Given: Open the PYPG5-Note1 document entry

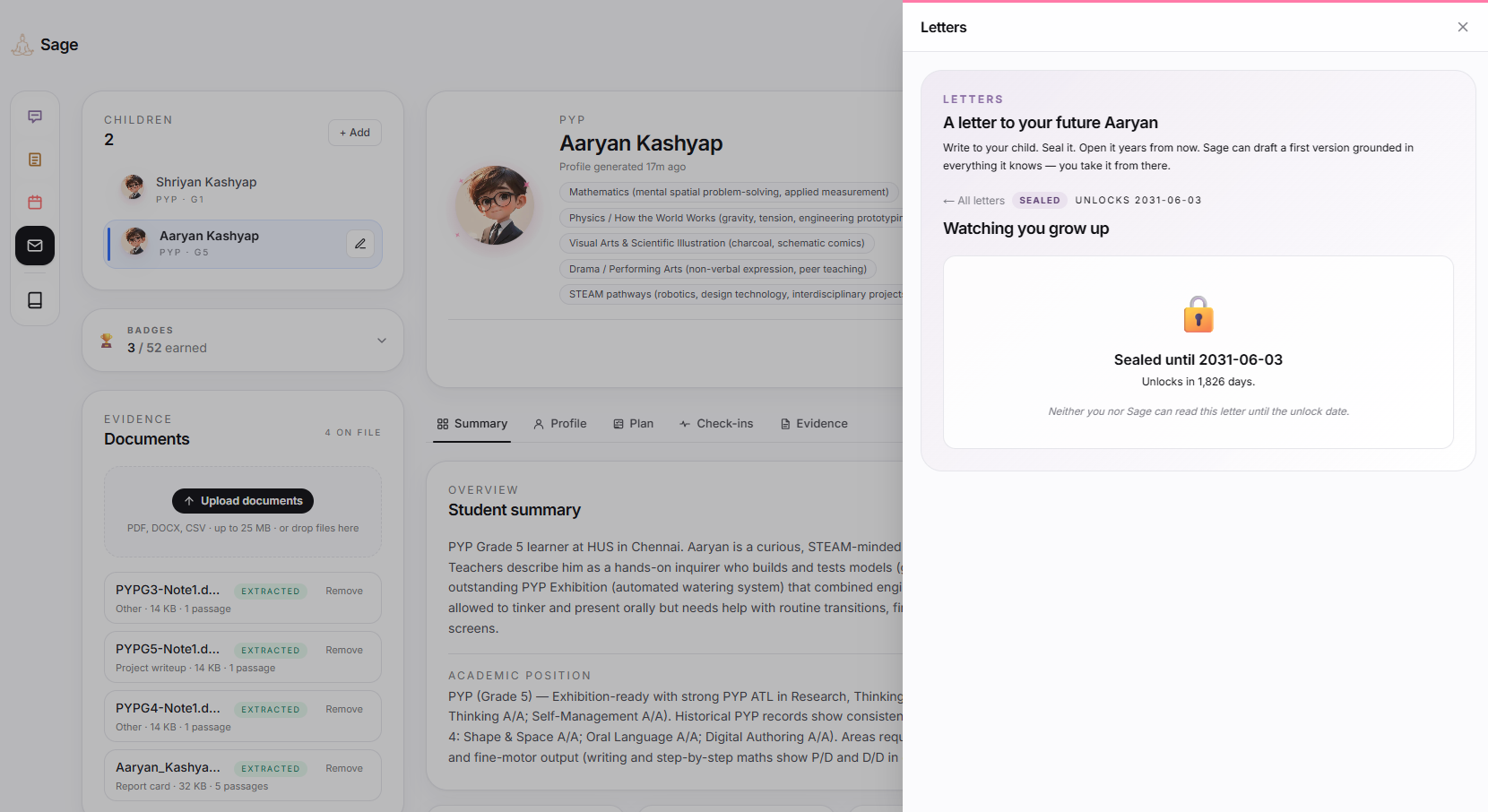Looking at the screenshot, I should click(x=243, y=657).
